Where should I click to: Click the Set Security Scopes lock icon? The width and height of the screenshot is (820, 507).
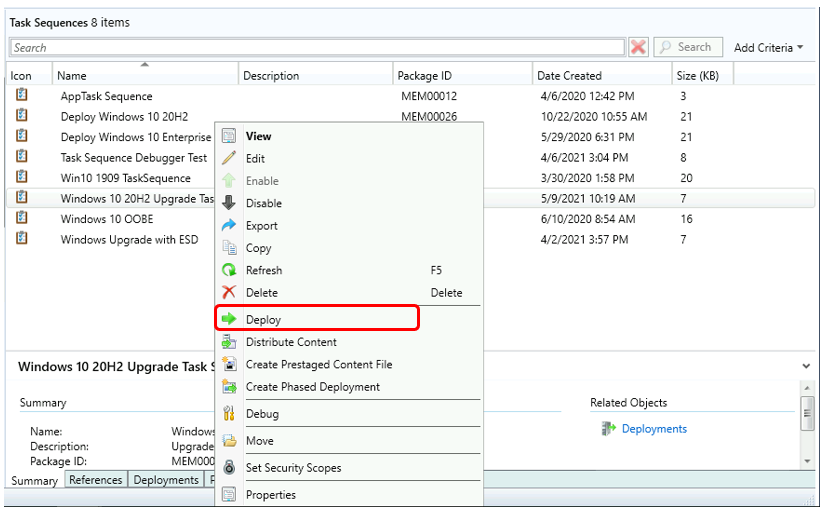pyautogui.click(x=229, y=467)
